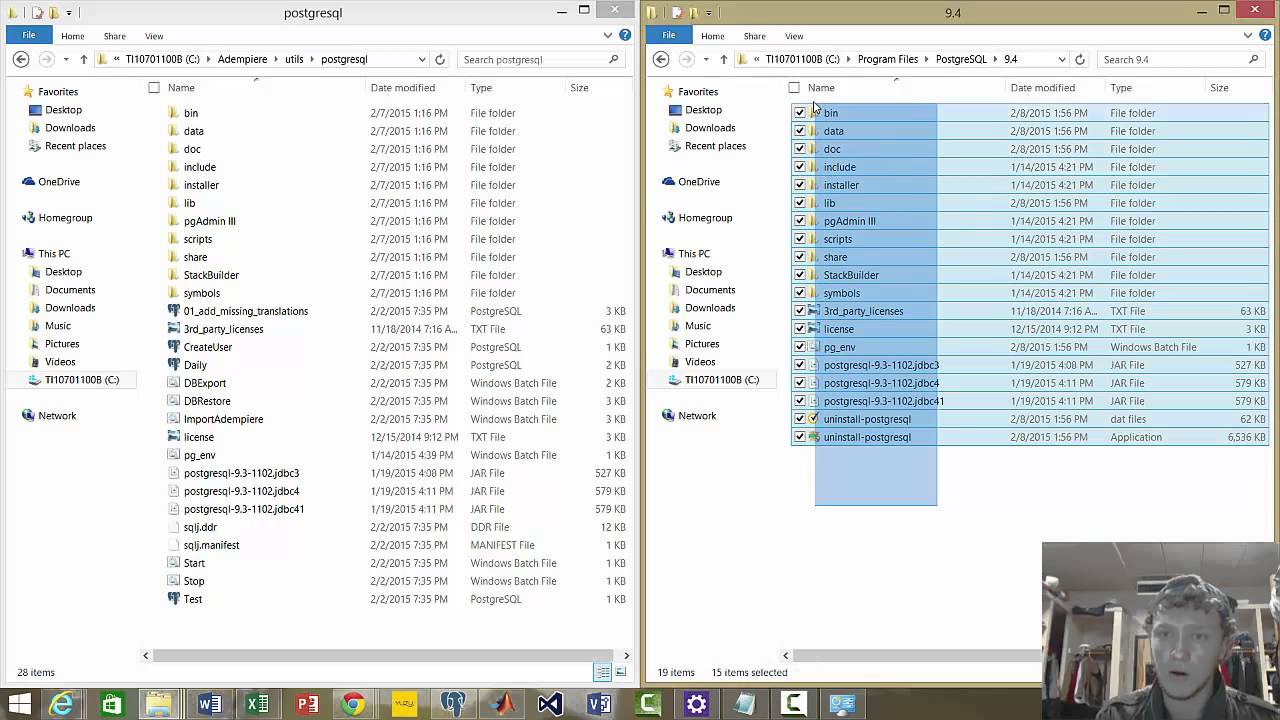Click Adempiere in postgresql window address path
Screen dimensions: 1280x720
coord(242,59)
